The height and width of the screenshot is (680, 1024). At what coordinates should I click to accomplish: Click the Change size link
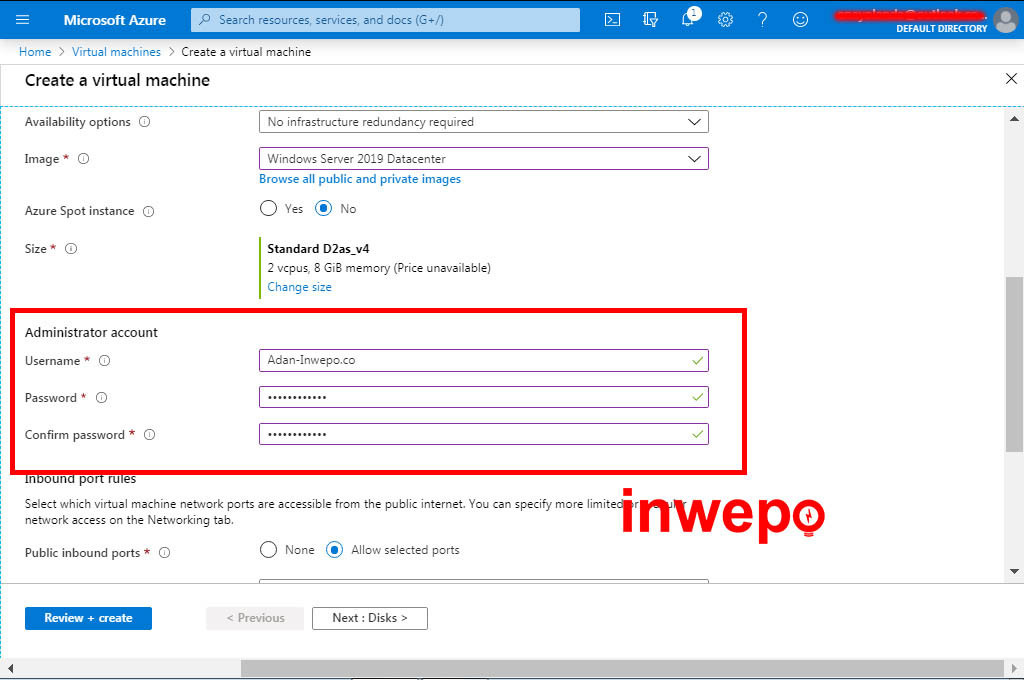coord(299,287)
